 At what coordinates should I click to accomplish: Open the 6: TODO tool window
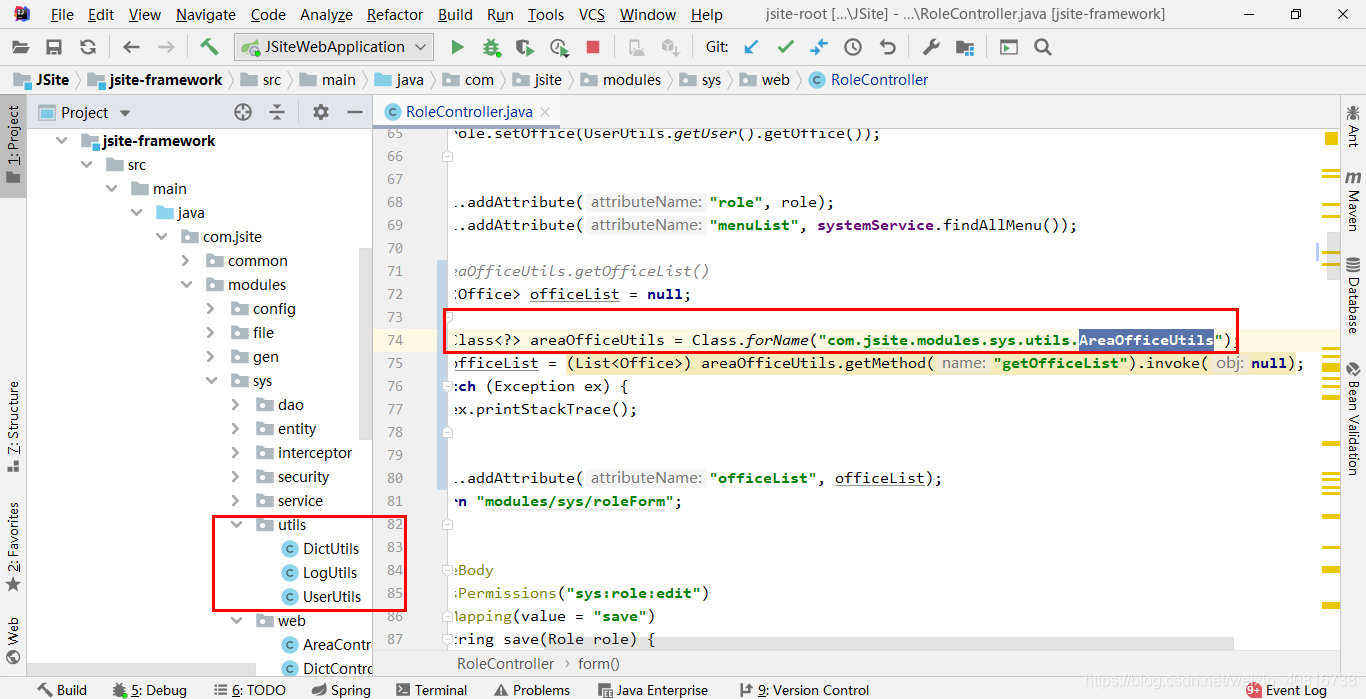pyautogui.click(x=248, y=690)
